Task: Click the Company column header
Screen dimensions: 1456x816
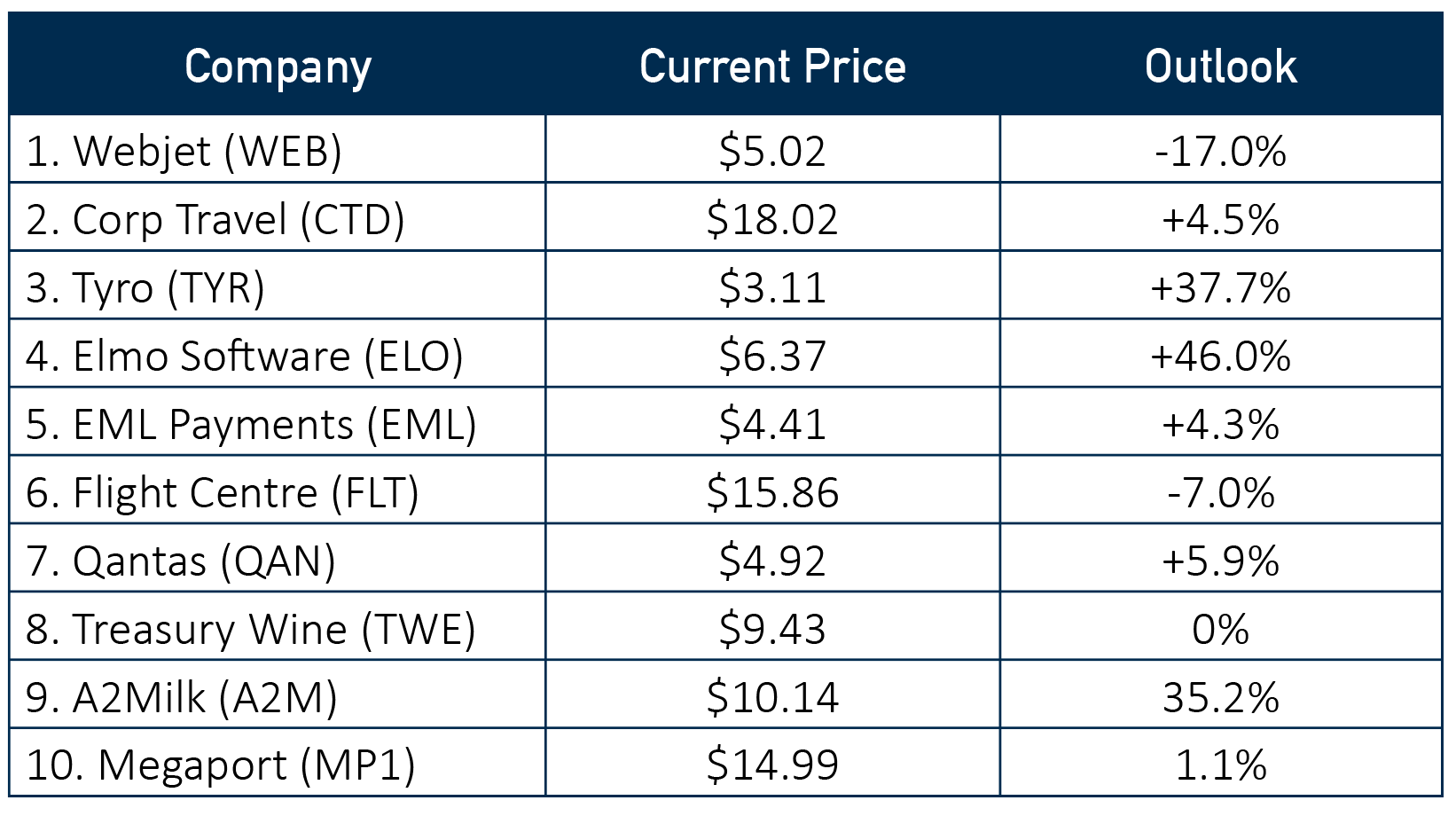Action: pyautogui.click(x=278, y=67)
